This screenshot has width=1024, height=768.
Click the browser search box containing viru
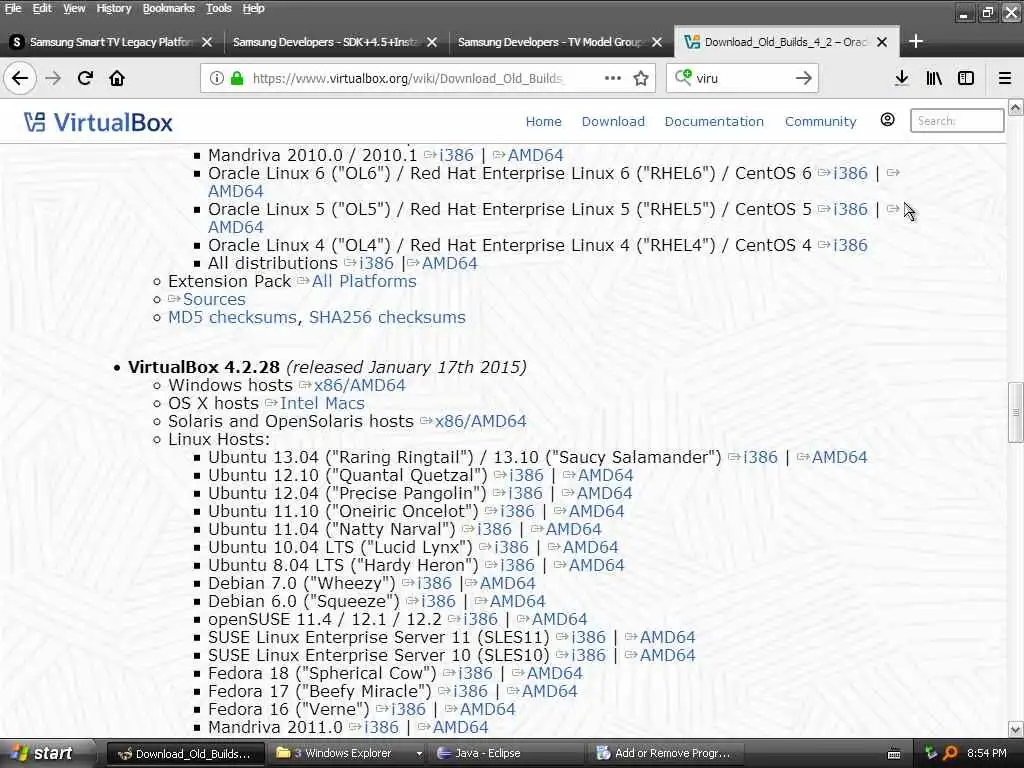pos(741,78)
